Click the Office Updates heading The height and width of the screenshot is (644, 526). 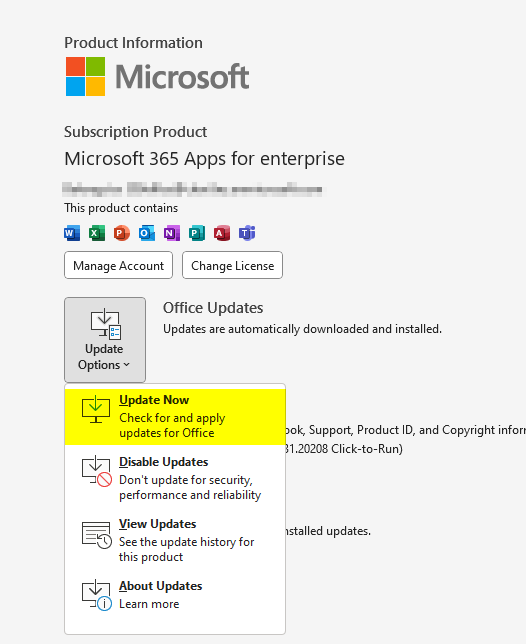[x=213, y=308]
